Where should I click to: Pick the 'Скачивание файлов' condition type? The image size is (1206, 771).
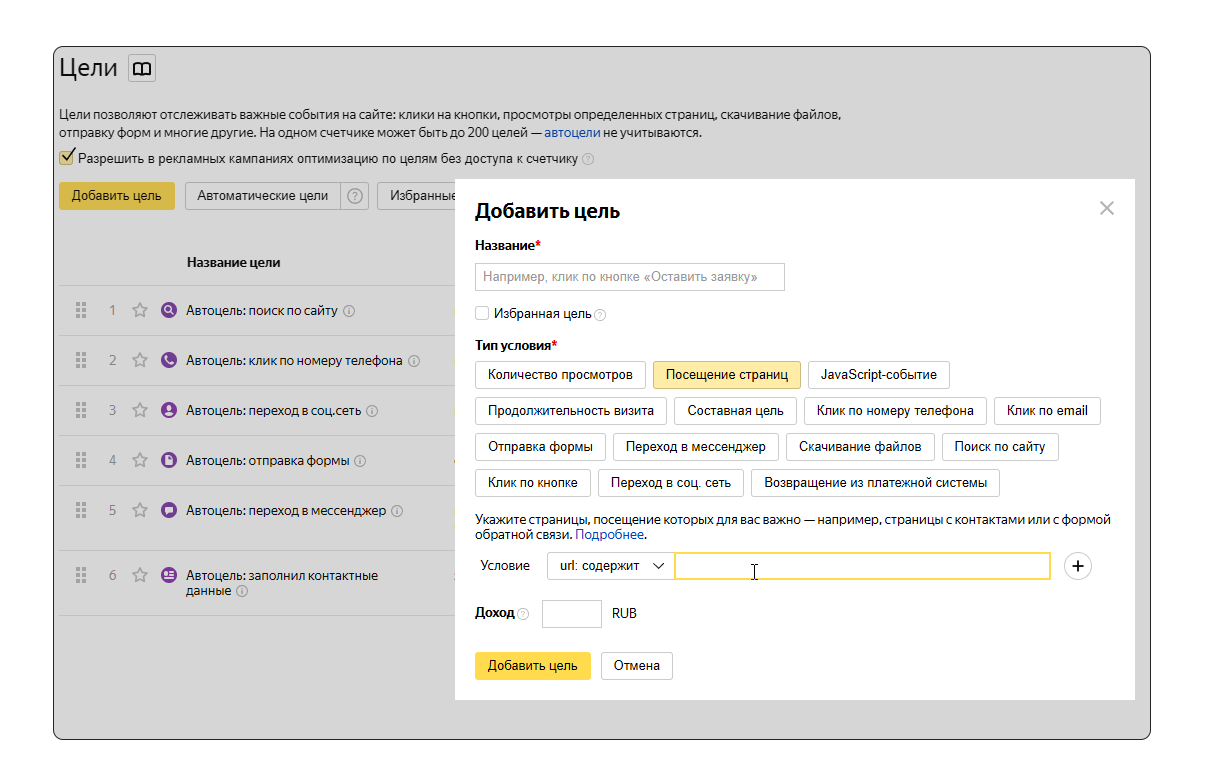tap(860, 447)
